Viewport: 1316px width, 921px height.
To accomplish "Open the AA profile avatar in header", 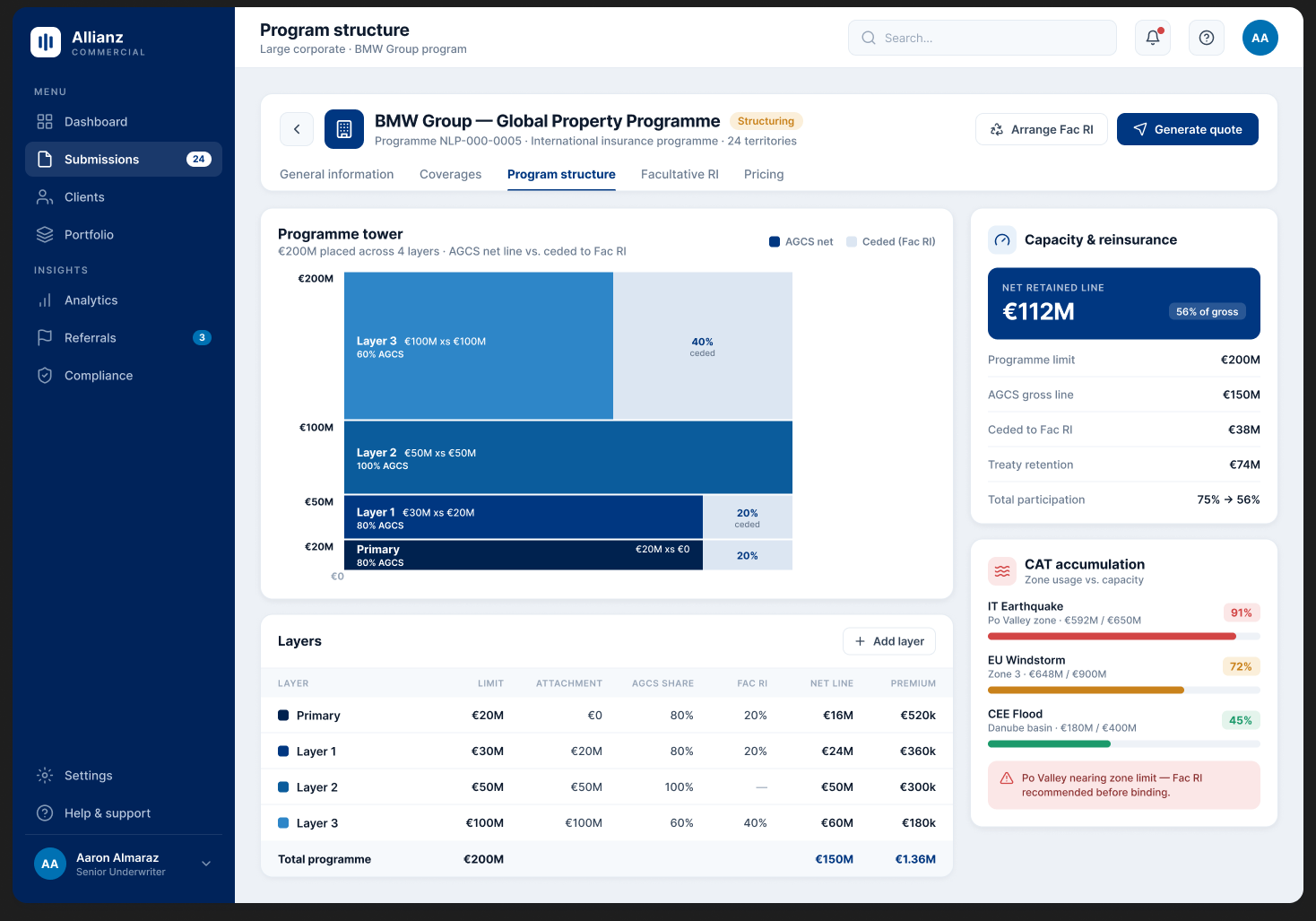I will pos(1260,38).
